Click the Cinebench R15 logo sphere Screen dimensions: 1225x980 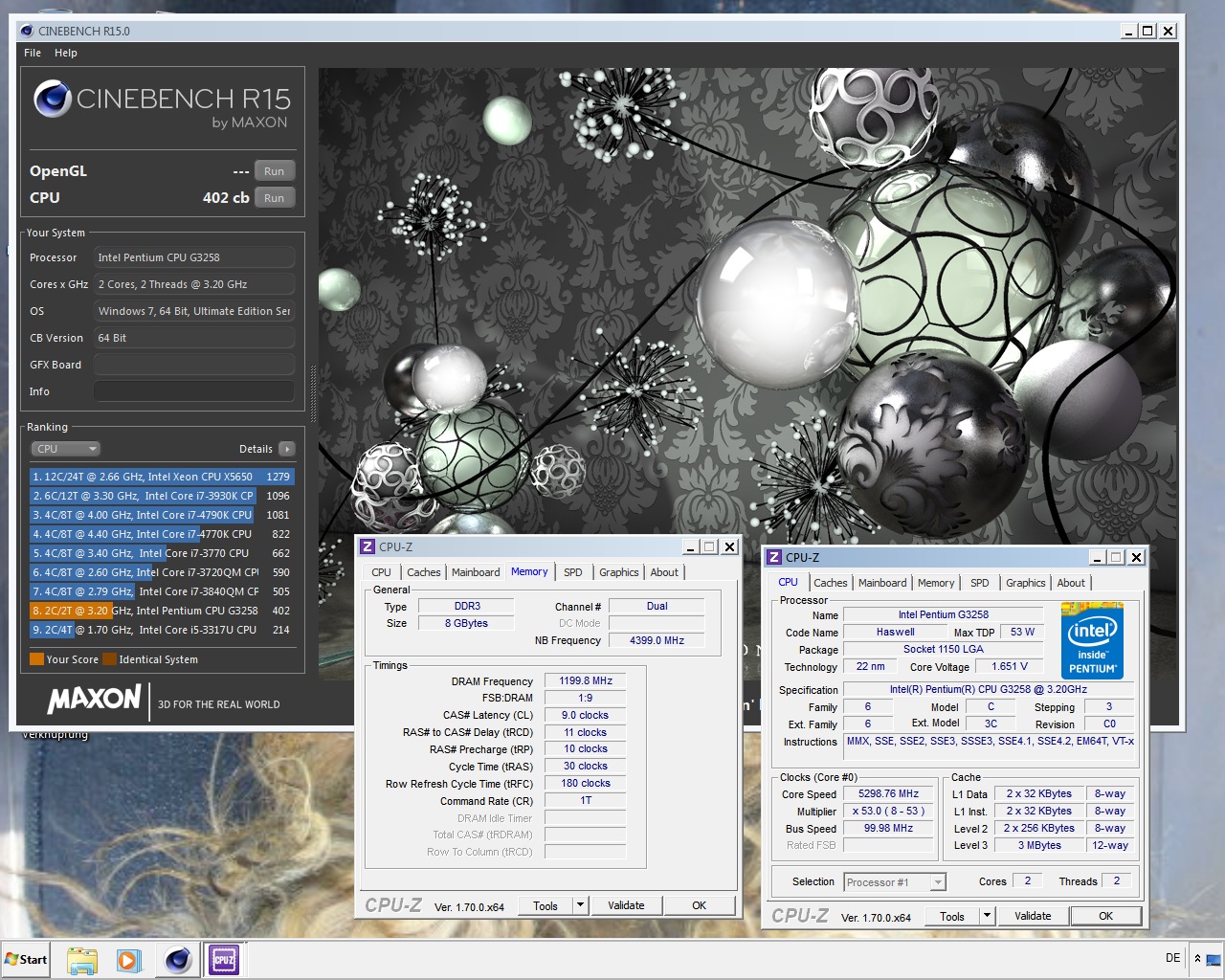[53, 99]
